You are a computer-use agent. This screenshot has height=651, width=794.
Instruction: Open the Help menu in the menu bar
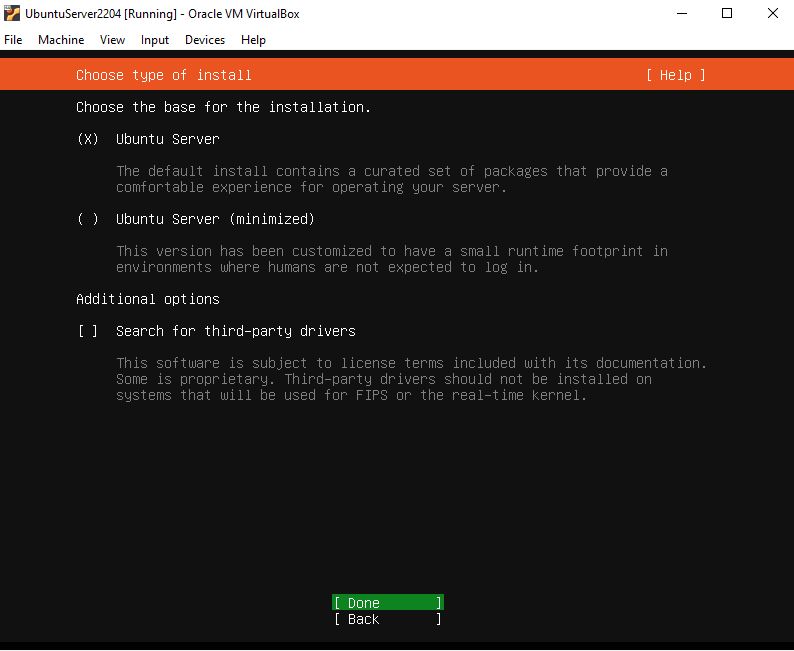pos(253,39)
